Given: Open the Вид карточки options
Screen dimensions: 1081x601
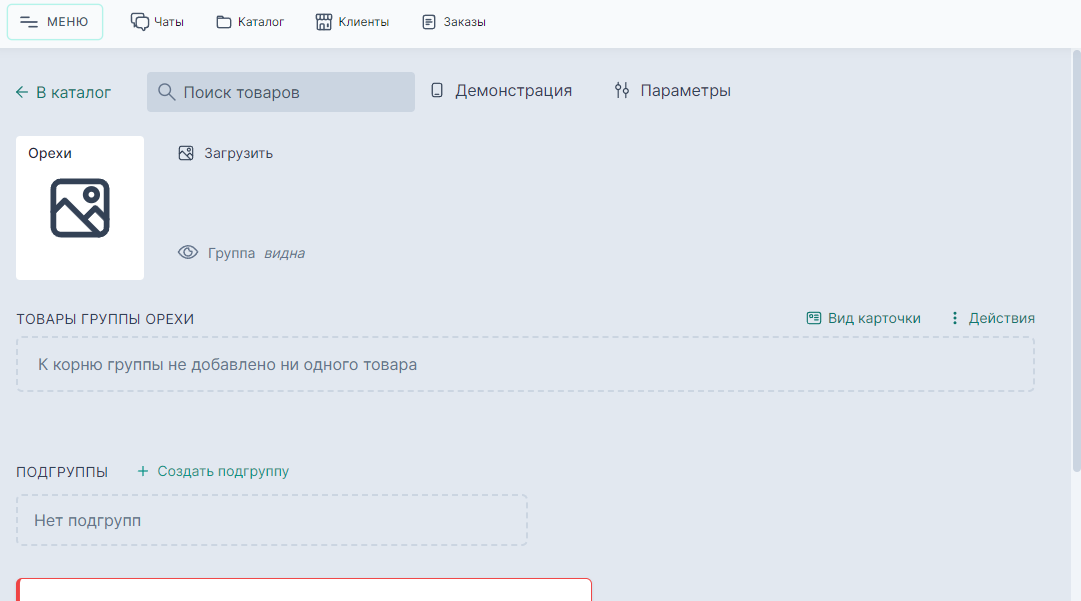Looking at the screenshot, I should click(x=864, y=317).
